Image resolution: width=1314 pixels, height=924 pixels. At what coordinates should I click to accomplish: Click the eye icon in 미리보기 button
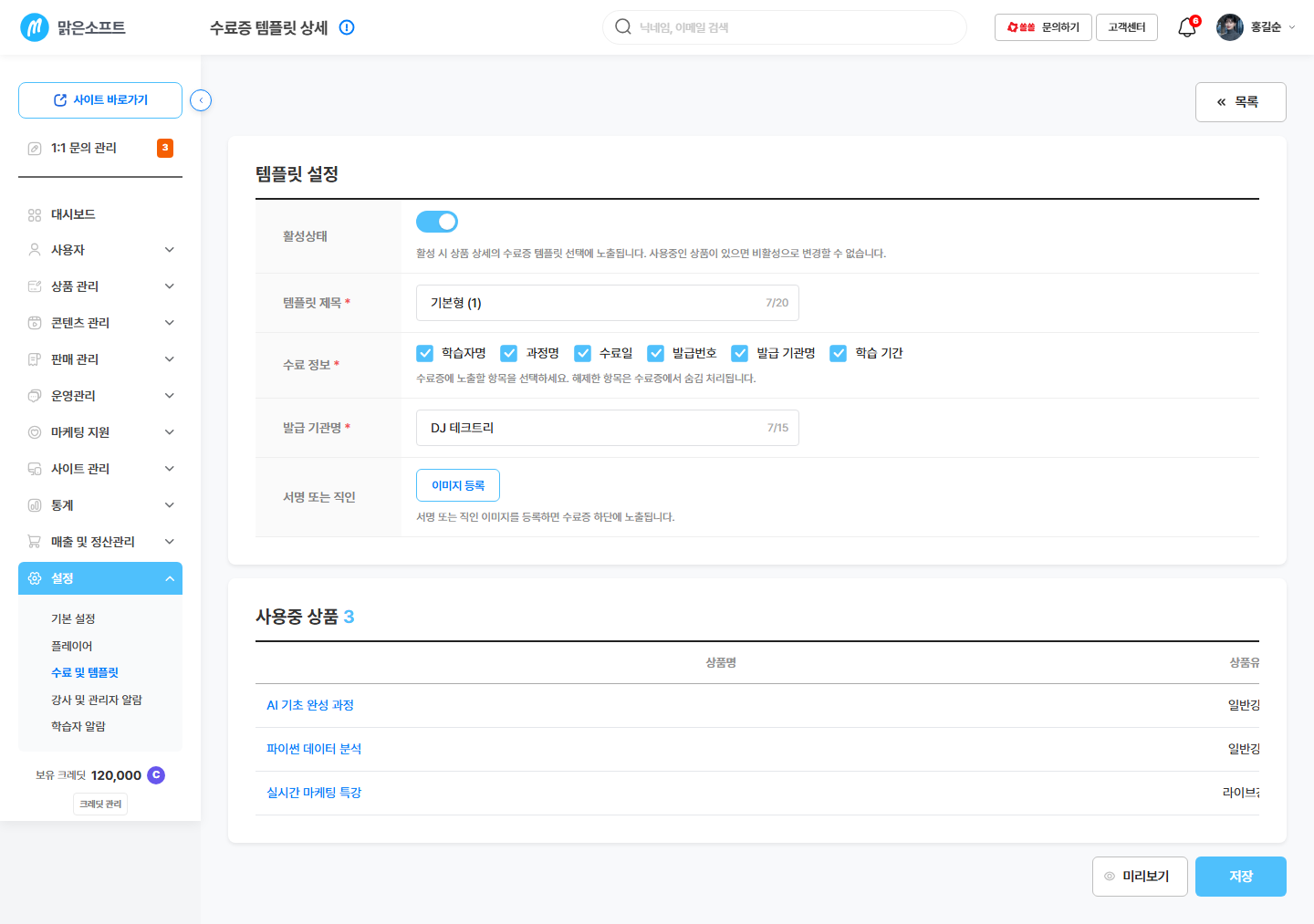tap(1110, 877)
